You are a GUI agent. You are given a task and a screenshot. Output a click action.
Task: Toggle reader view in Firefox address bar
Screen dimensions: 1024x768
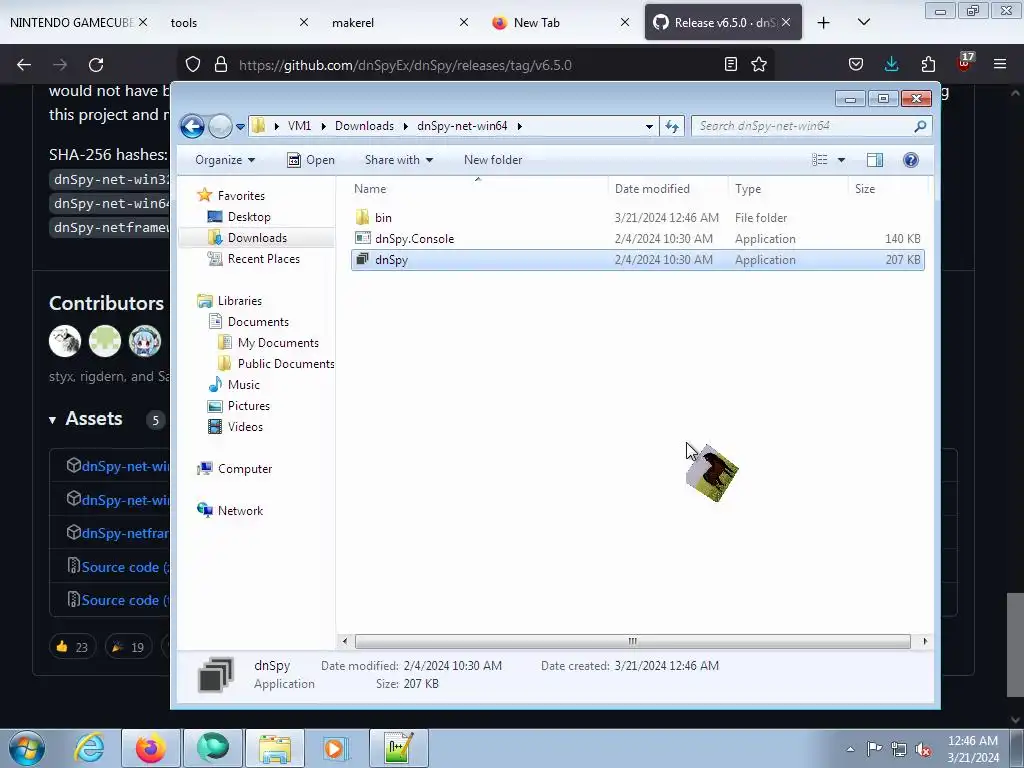point(731,64)
